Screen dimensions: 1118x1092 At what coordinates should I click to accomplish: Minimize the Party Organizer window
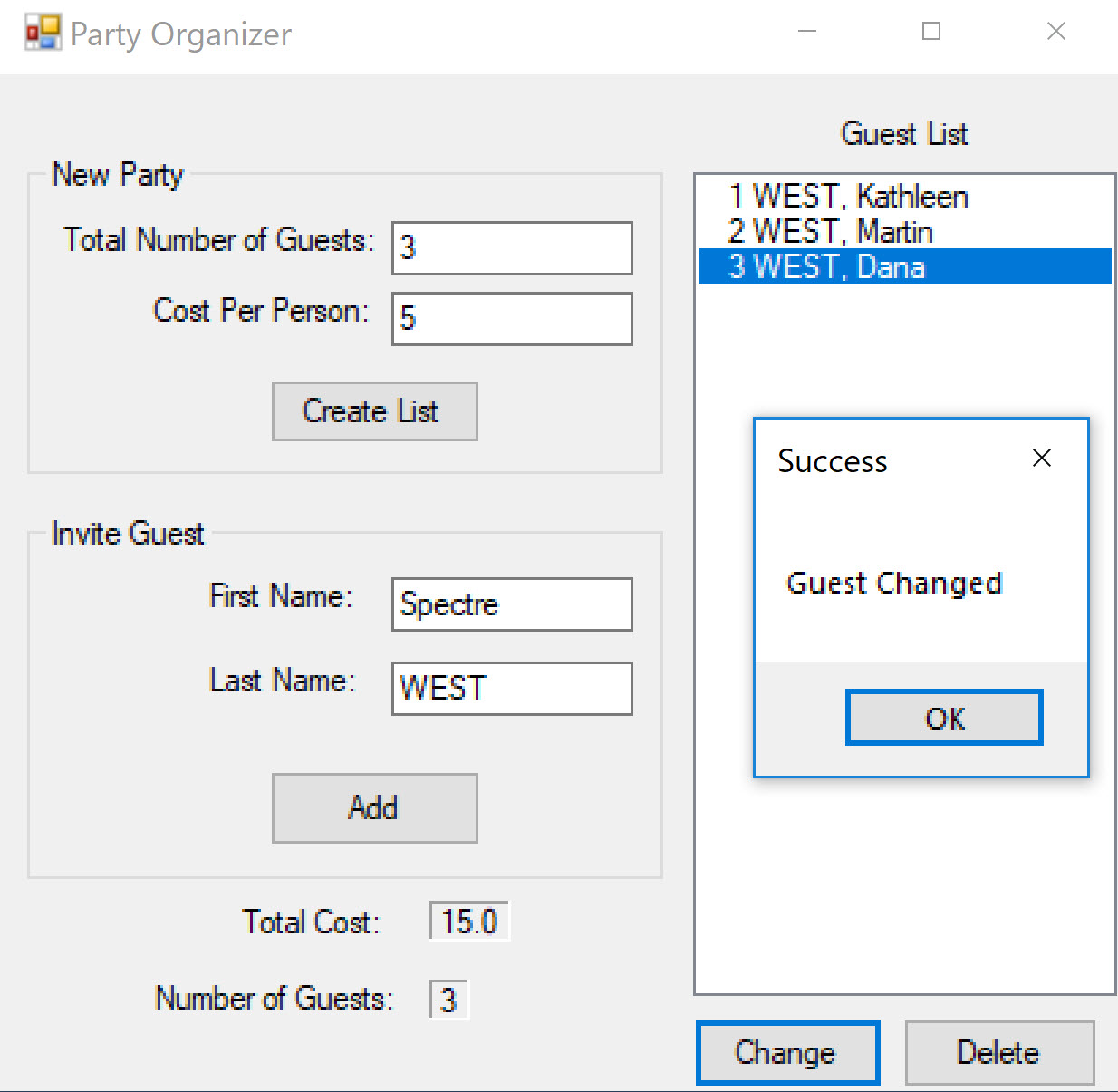pyautogui.click(x=807, y=32)
